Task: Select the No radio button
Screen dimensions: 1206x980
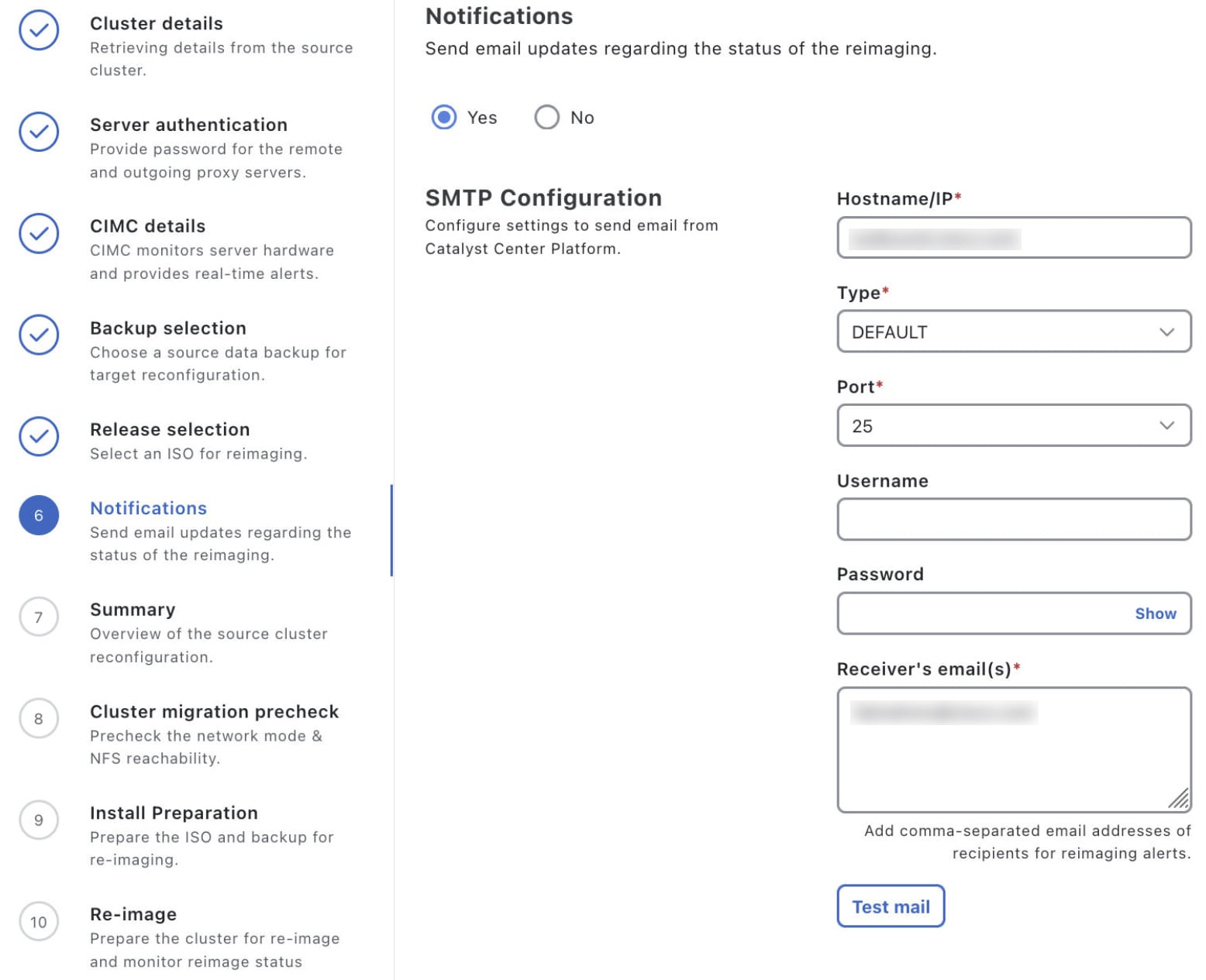Action: coord(546,118)
